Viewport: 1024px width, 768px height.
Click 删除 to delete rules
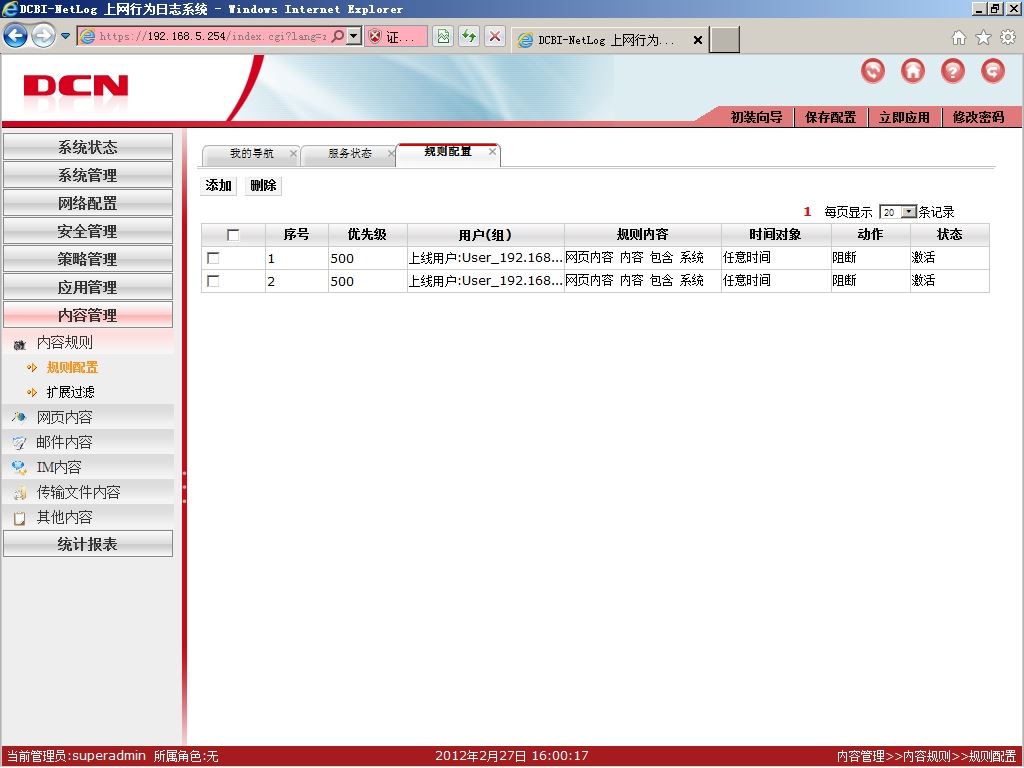[x=263, y=185]
